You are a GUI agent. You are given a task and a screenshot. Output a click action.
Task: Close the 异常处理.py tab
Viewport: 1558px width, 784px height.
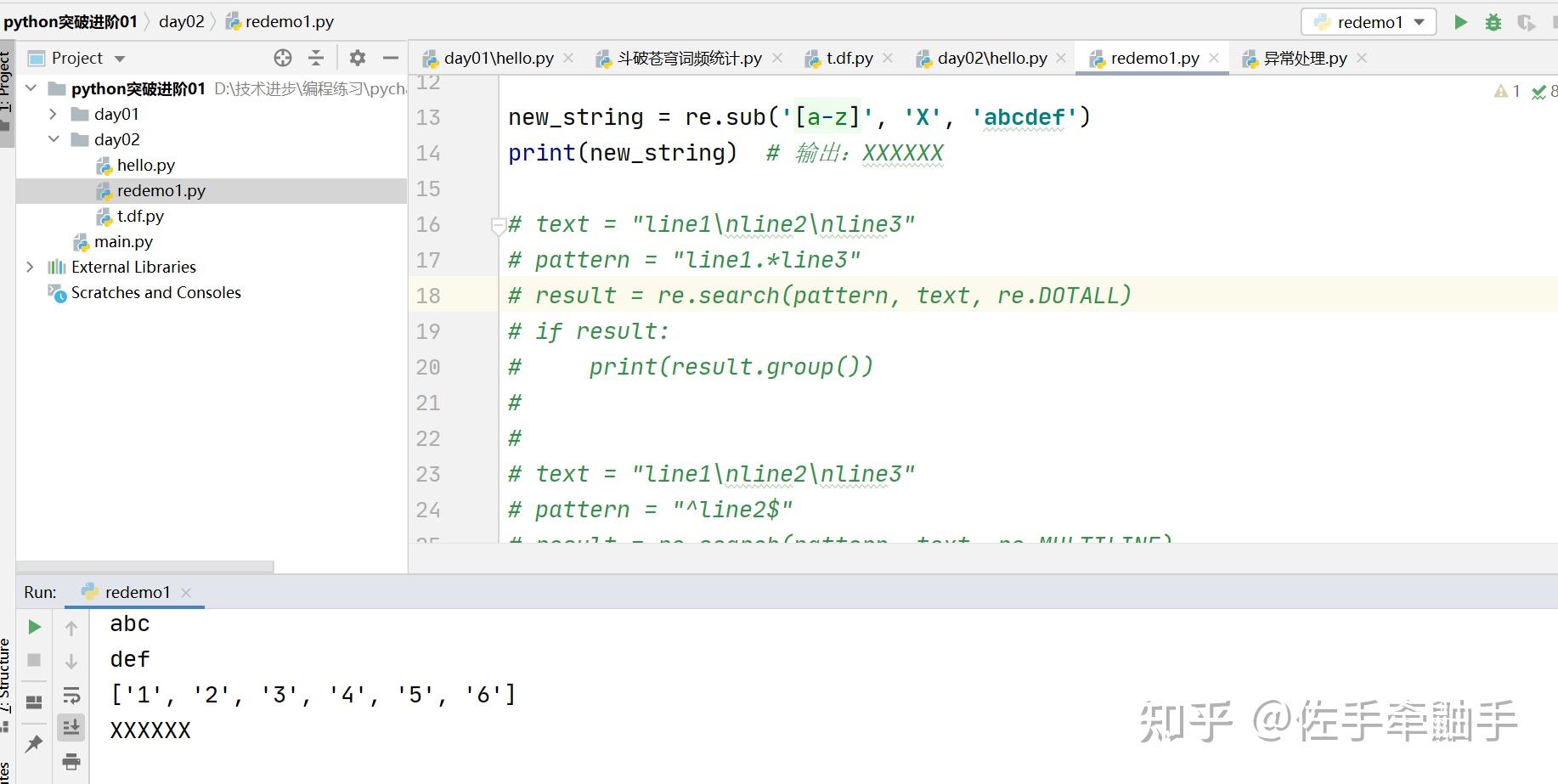click(x=1362, y=58)
